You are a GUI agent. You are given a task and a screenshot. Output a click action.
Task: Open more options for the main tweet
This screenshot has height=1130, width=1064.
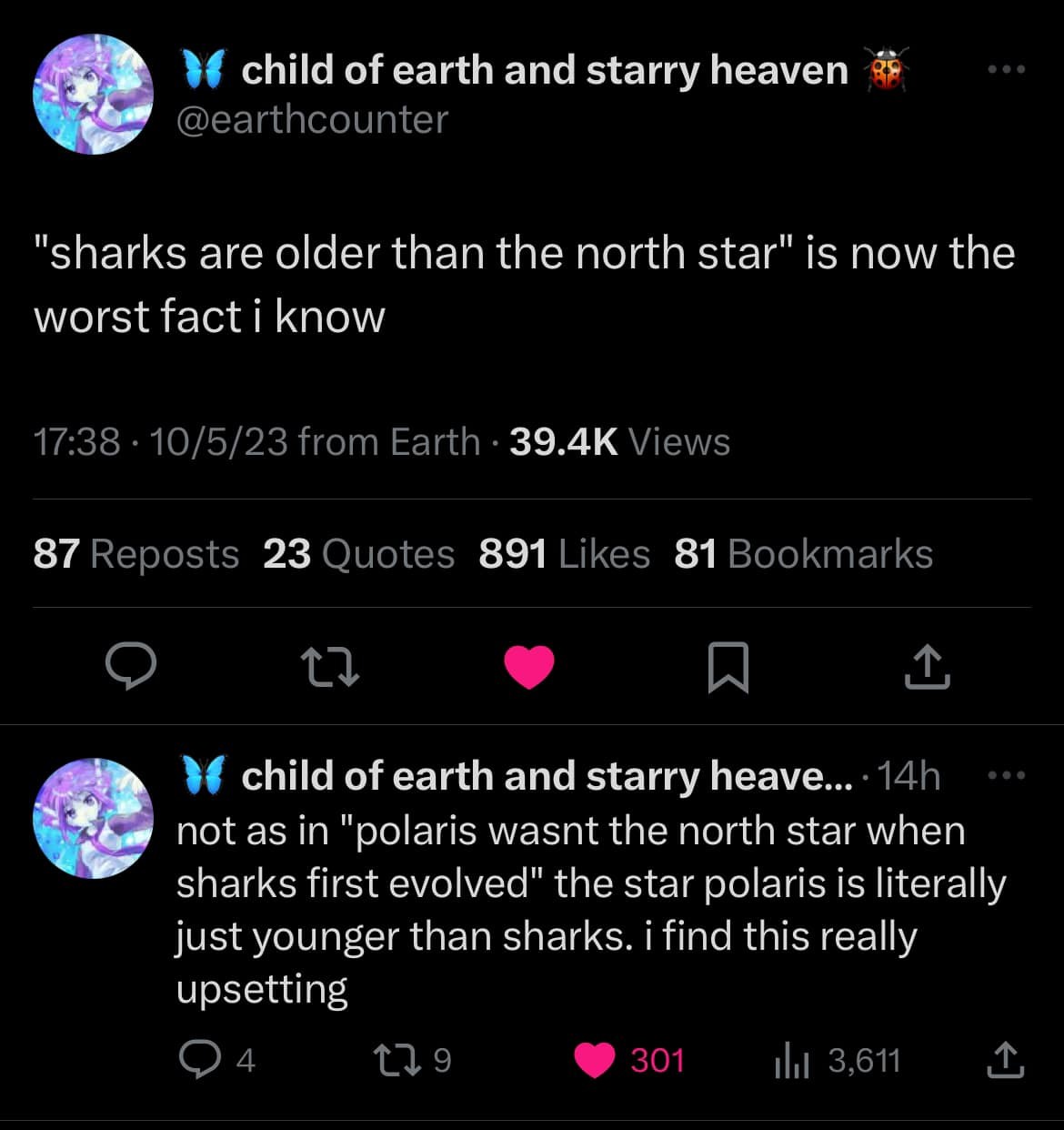pos(1008,69)
